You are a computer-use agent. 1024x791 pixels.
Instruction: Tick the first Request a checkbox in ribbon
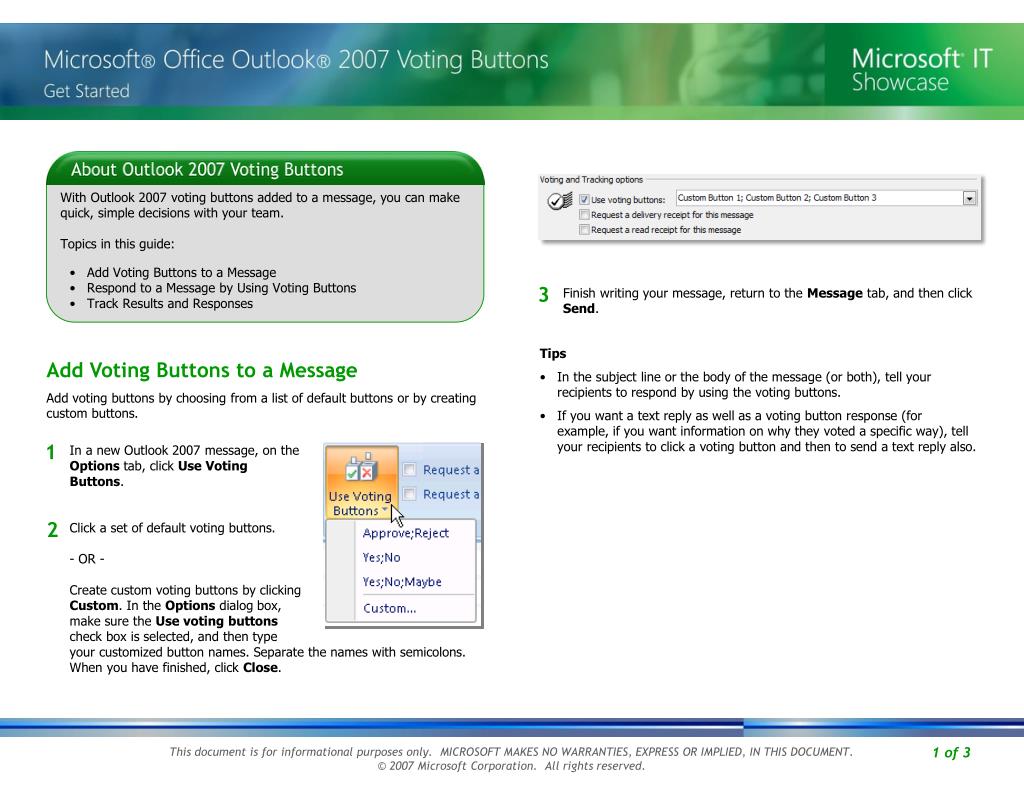[x=409, y=469]
